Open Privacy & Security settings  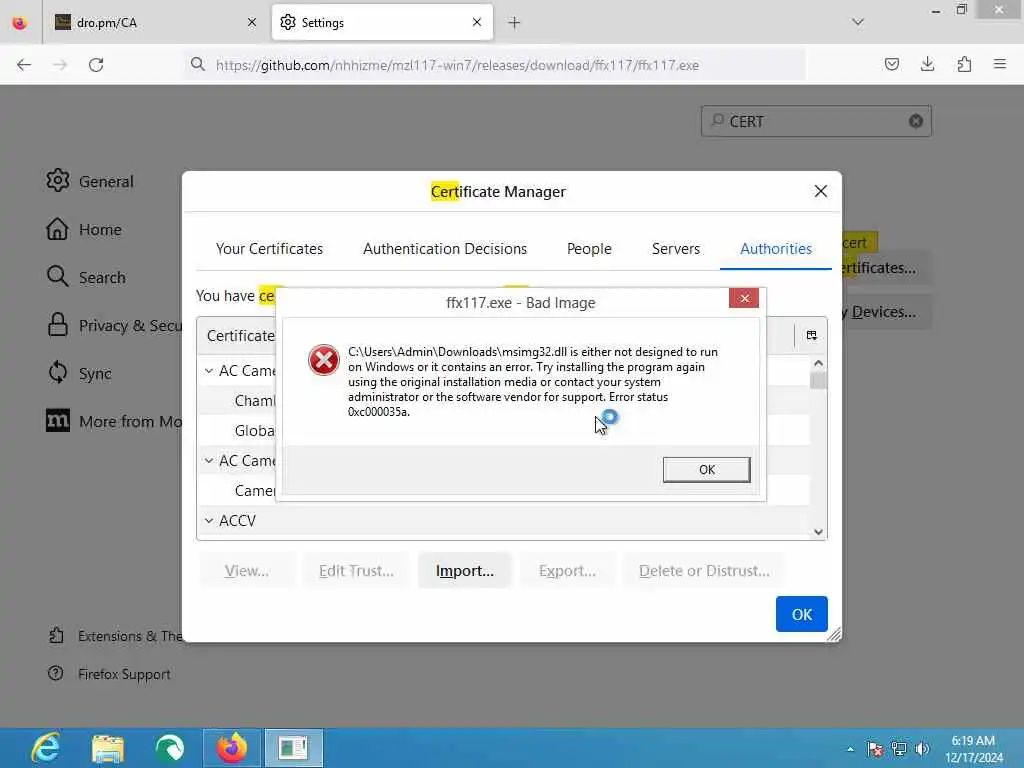pyautogui.click(x=114, y=325)
